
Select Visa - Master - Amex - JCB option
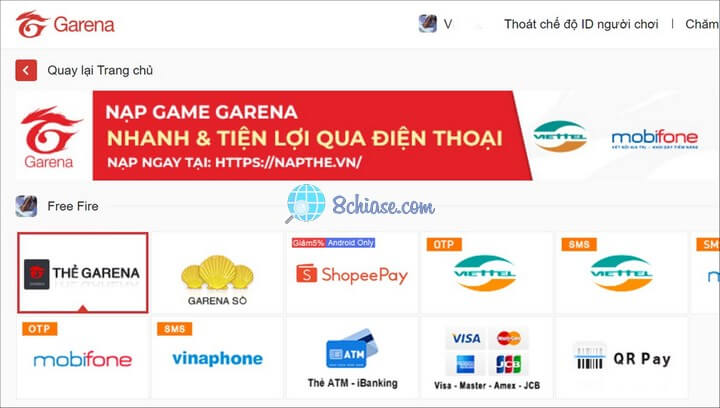pyautogui.click(x=487, y=358)
